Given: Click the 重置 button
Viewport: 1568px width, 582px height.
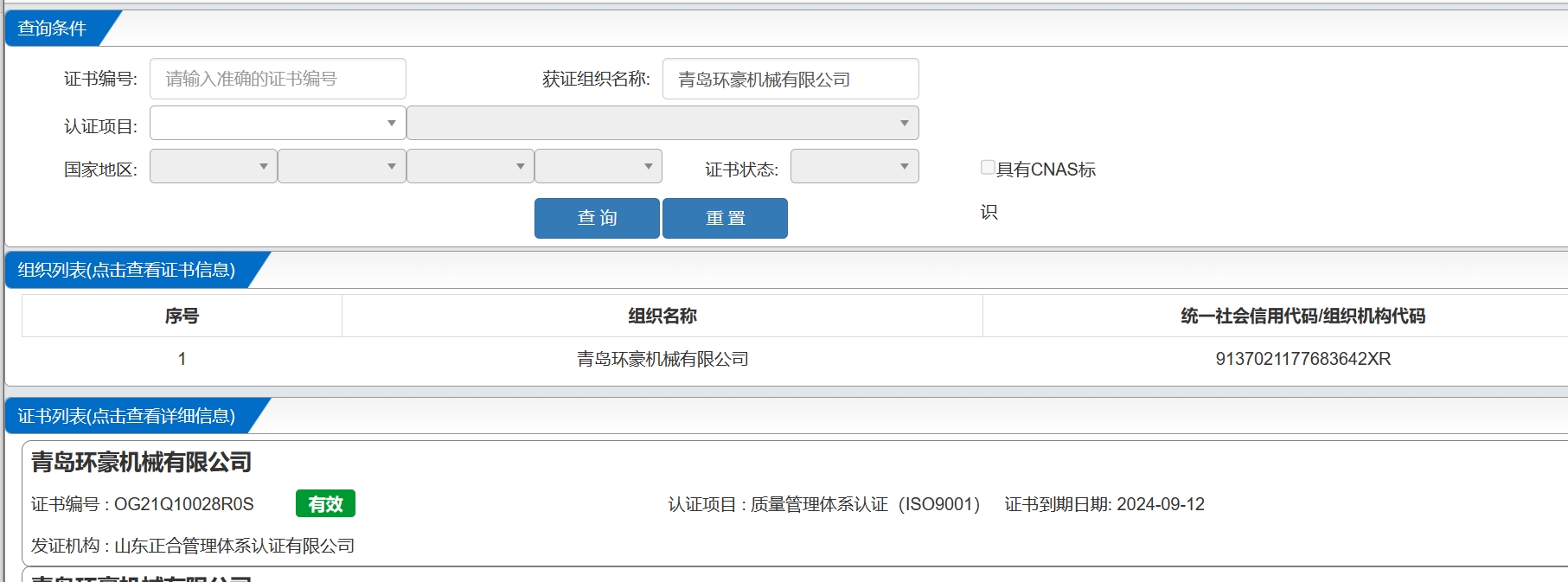Looking at the screenshot, I should coord(725,218).
